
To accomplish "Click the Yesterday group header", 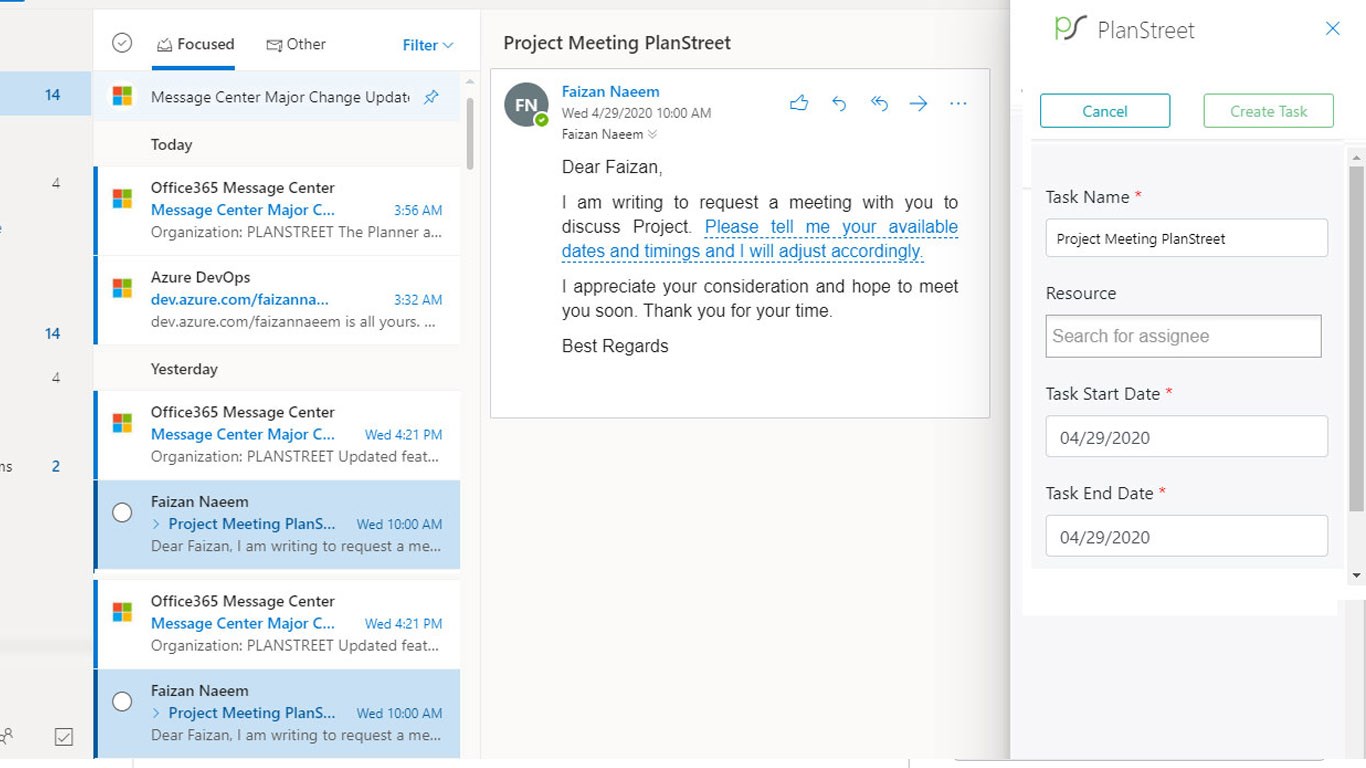I will [x=184, y=369].
